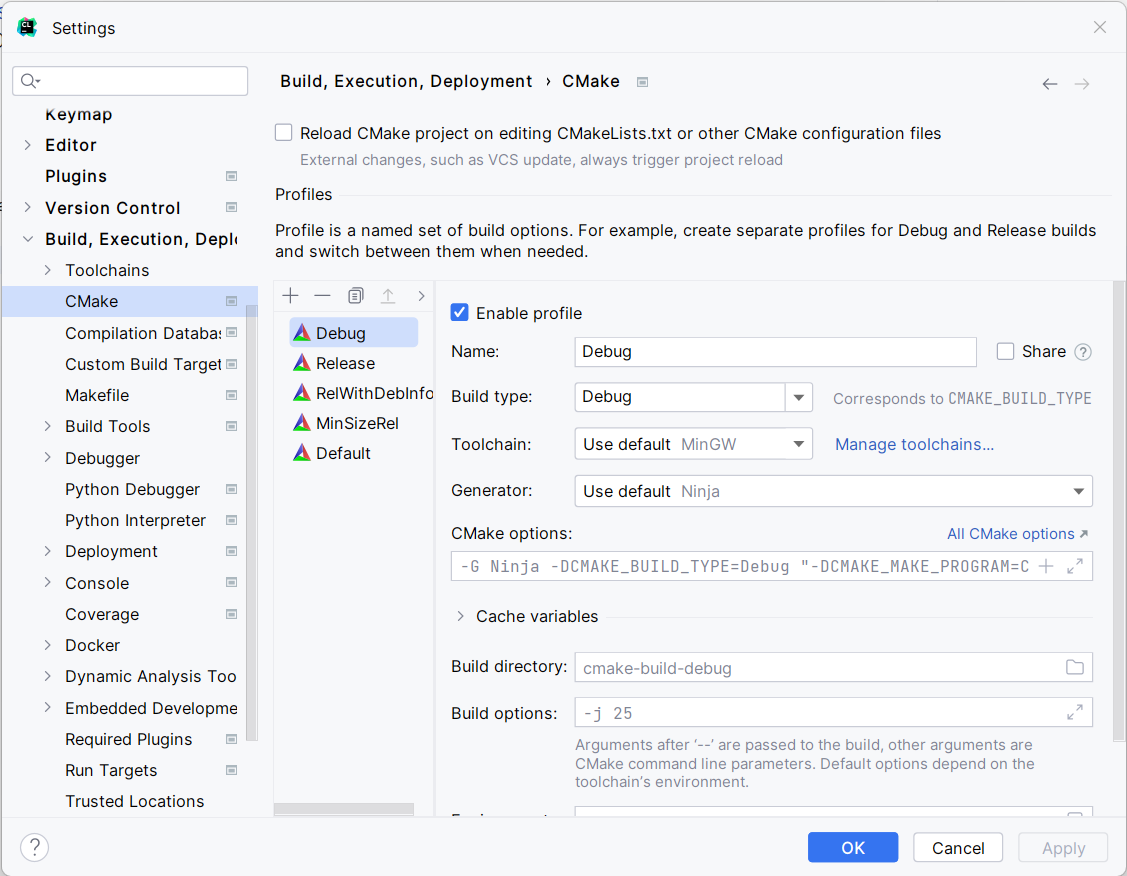Viewport: 1127px width, 876px height.
Task: Expand the Cache variables section
Action: click(460, 617)
